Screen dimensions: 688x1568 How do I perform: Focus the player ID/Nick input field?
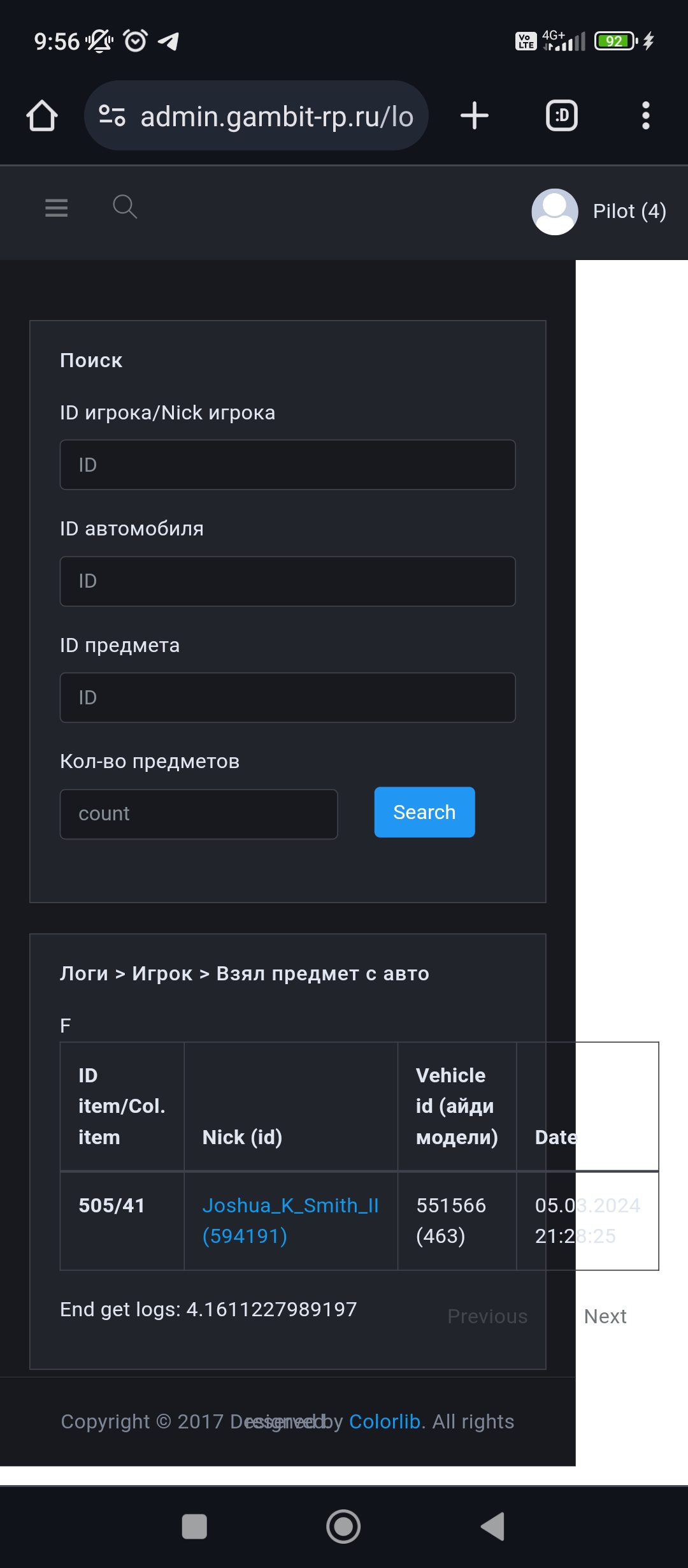coord(287,465)
